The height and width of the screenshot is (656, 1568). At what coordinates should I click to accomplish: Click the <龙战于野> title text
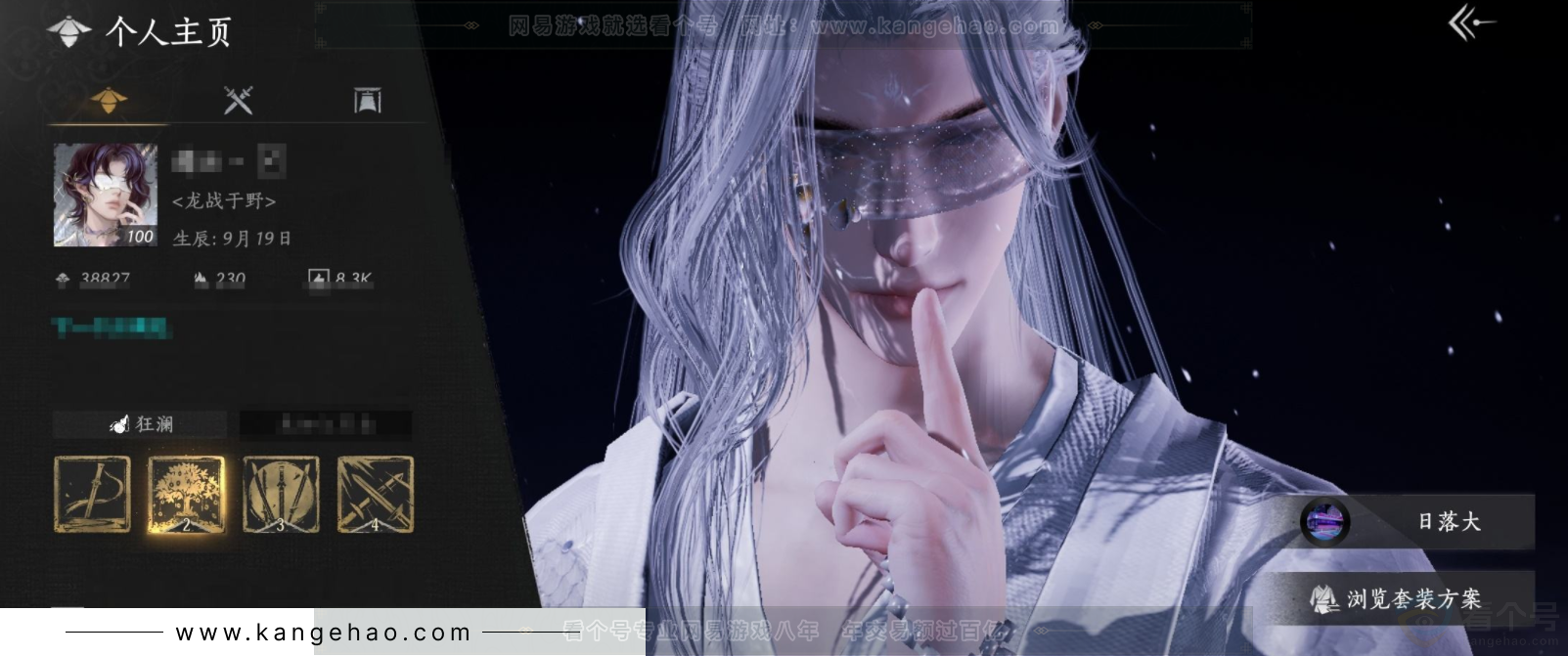click(224, 201)
